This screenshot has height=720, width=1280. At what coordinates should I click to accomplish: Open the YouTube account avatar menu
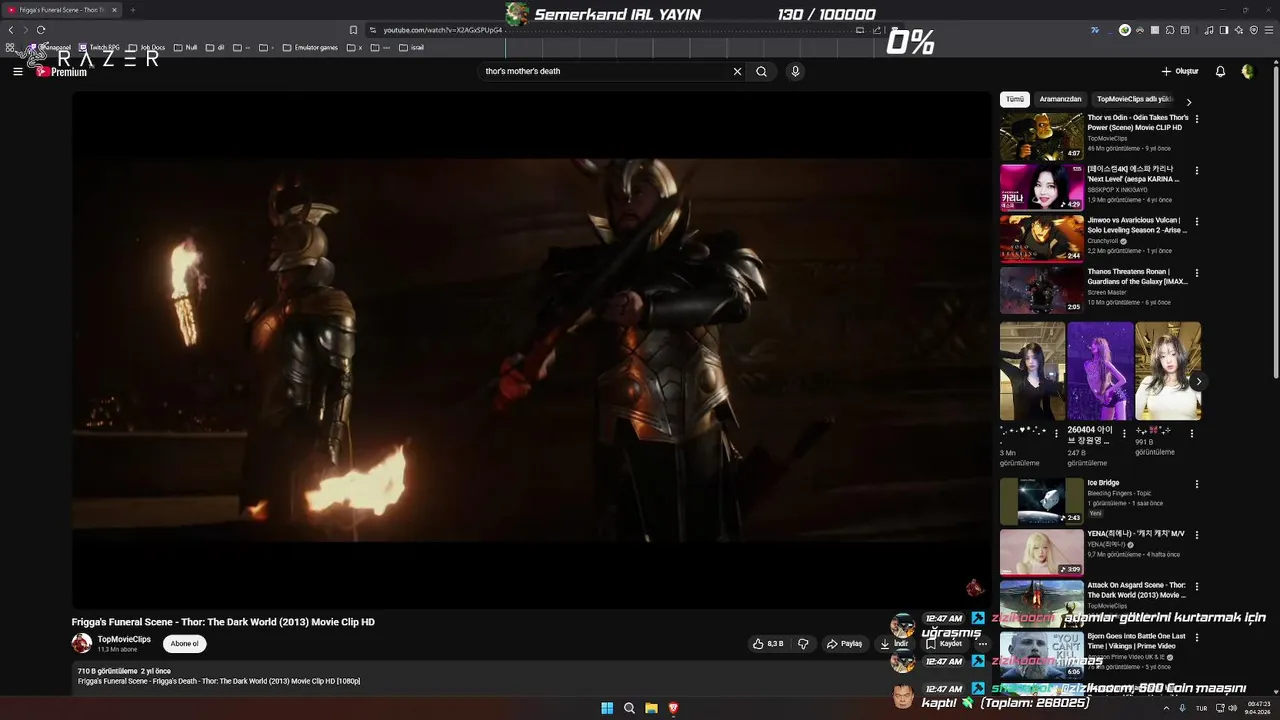1247,71
